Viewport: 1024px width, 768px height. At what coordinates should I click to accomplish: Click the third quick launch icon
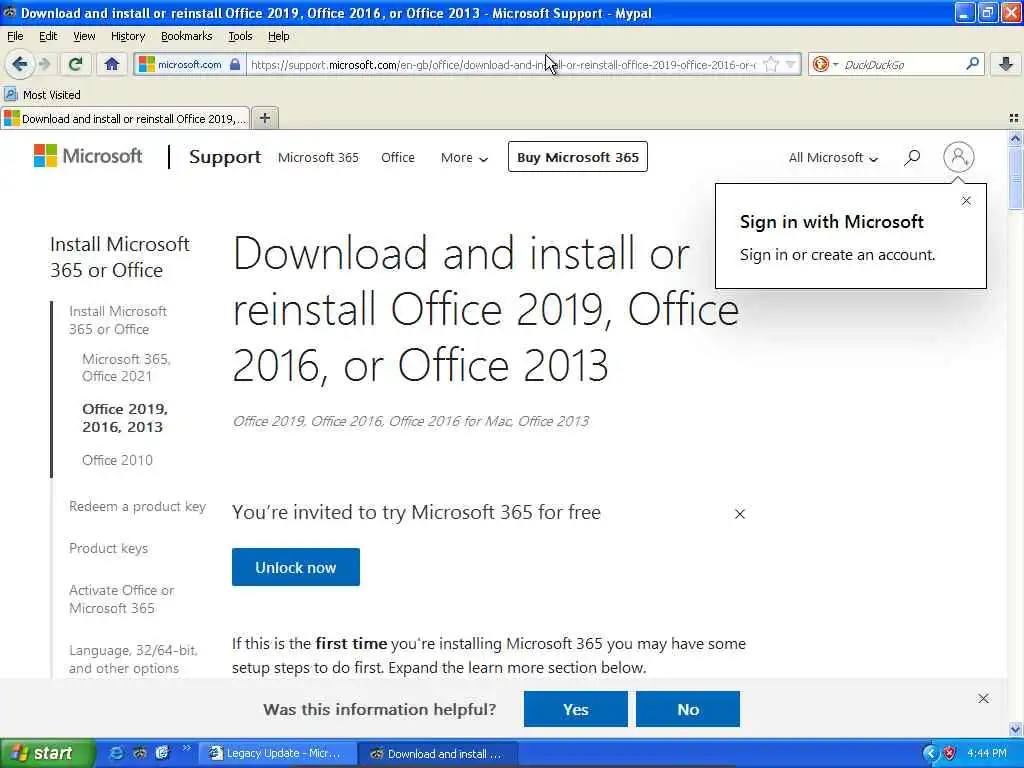pyautogui.click(x=162, y=753)
